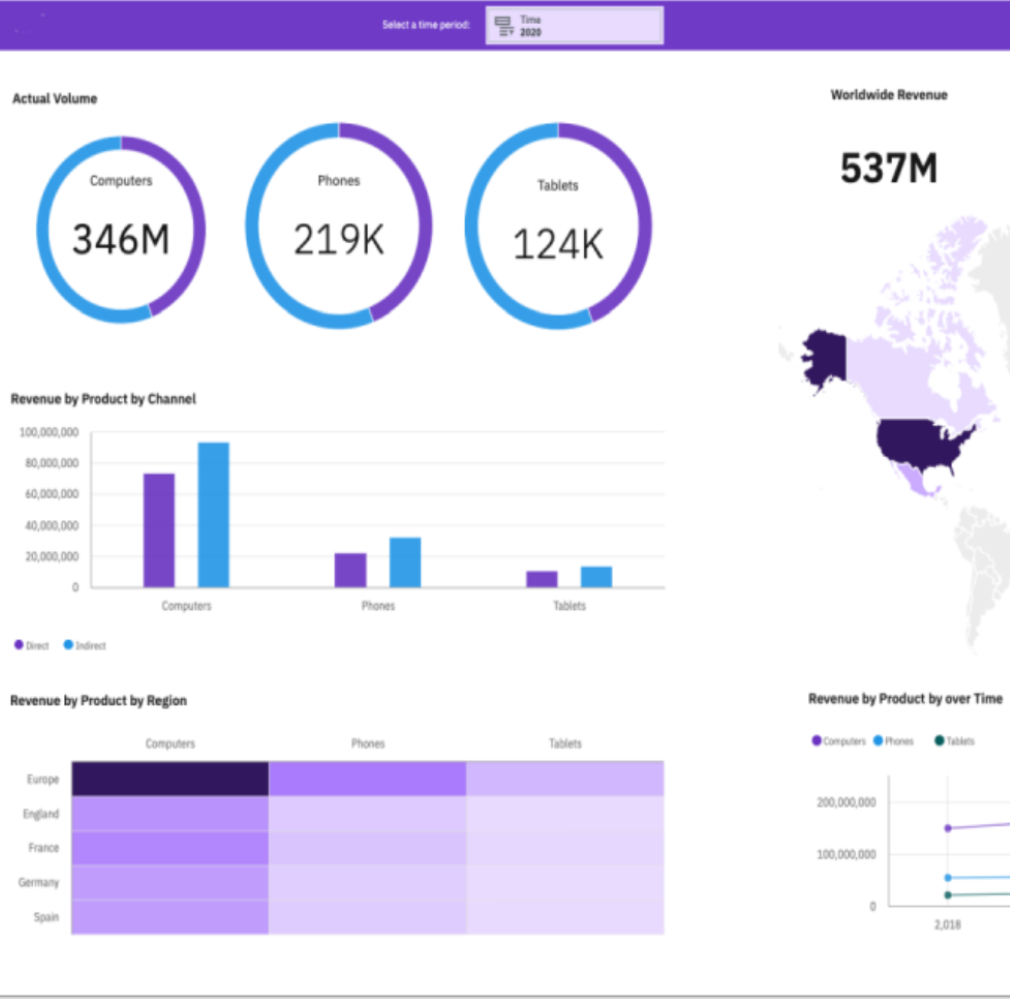Click the Computers Direct revenue bar
Image resolution: width=1010 pixels, height=1000 pixels.
click(159, 530)
